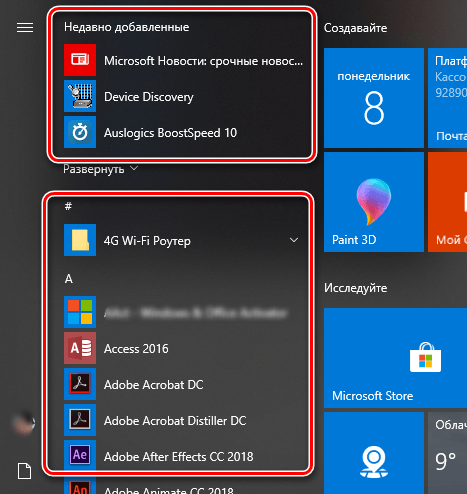The image size is (467, 494).
Task: Open the Почта mail tile
Action: (447, 98)
